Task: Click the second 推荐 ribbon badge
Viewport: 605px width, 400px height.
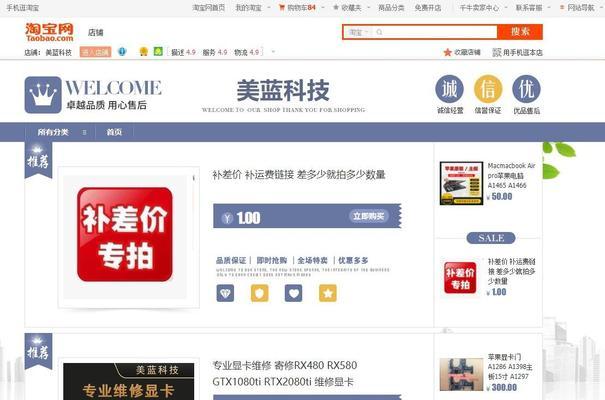Action: [38, 351]
